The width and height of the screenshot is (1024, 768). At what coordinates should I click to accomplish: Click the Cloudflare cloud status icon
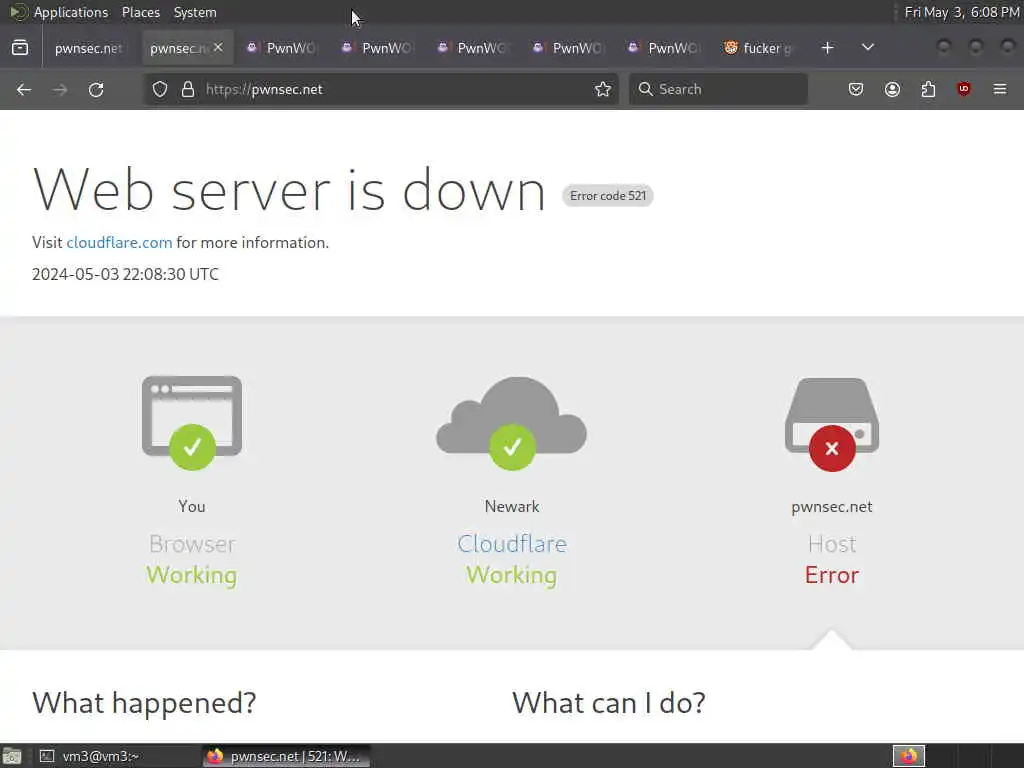click(x=512, y=423)
